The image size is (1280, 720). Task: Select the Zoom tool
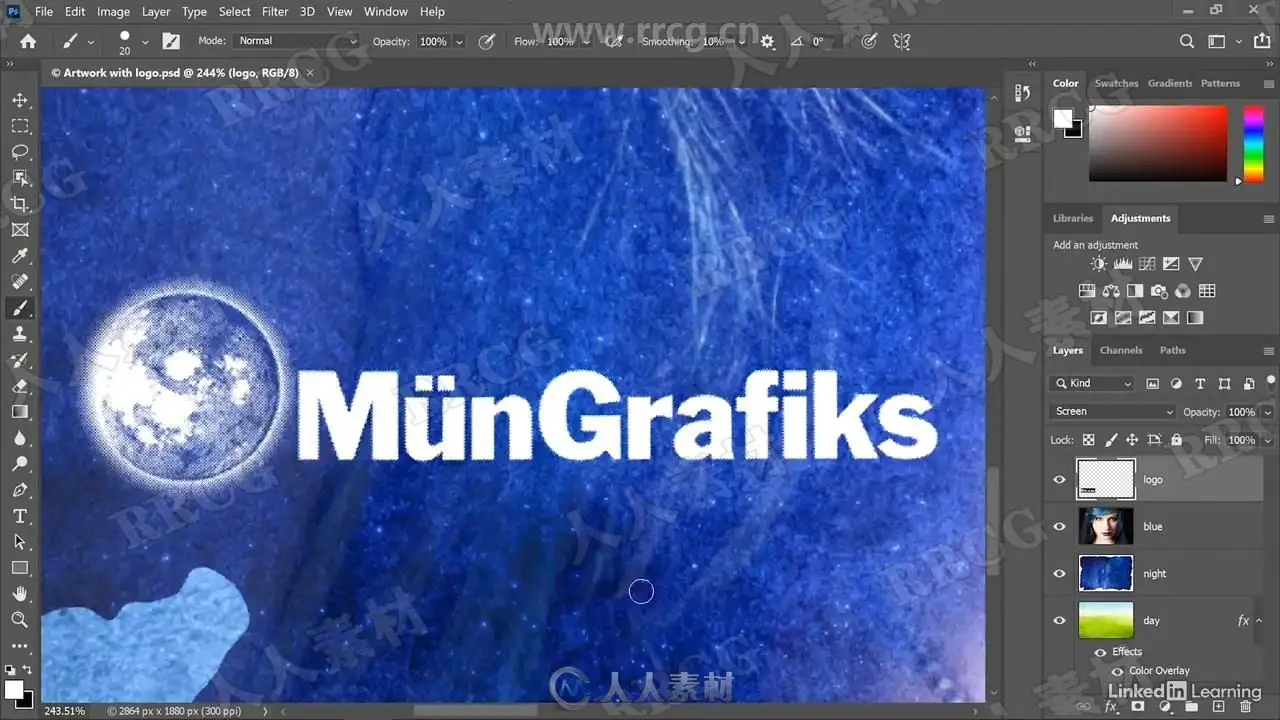pyautogui.click(x=20, y=620)
